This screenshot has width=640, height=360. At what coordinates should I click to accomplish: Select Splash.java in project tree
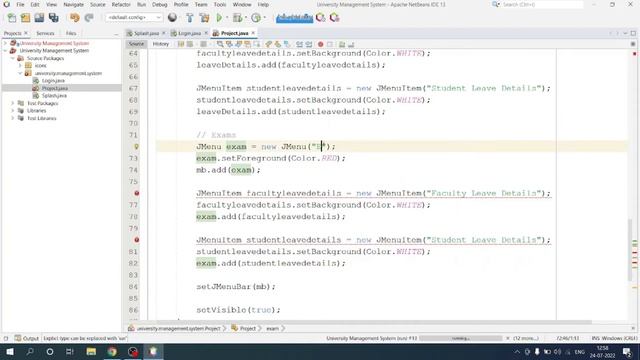click(x=54, y=96)
